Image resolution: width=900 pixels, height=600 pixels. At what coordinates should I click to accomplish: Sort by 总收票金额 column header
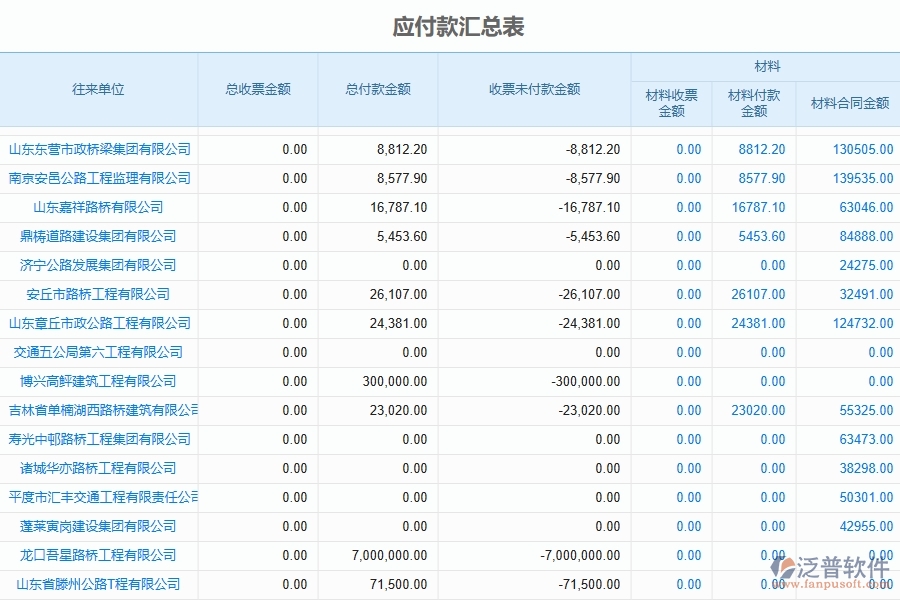coord(259,89)
